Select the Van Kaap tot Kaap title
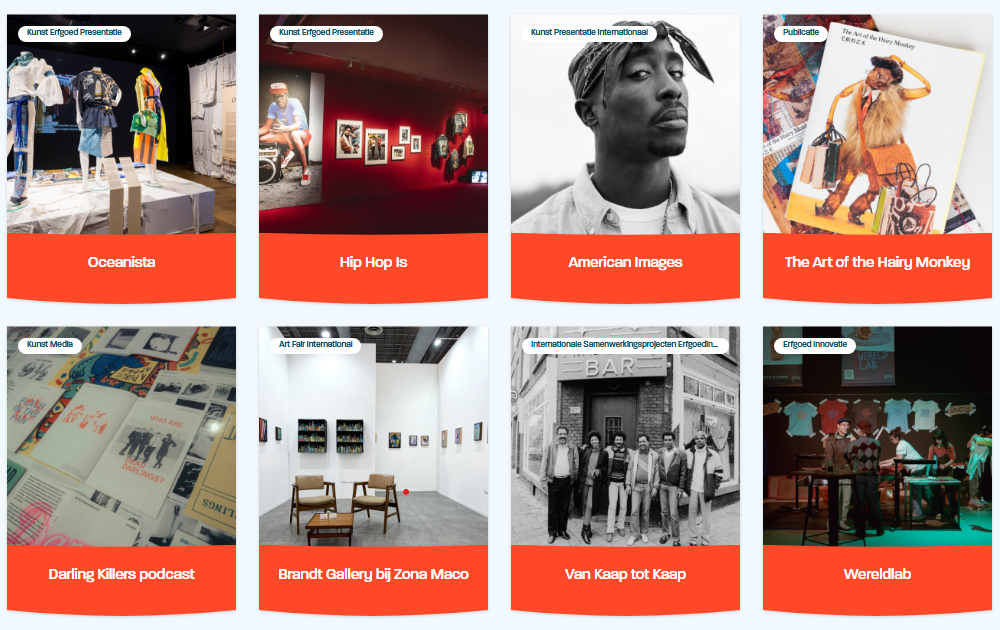Viewport: 1000px width, 630px height. (x=625, y=574)
